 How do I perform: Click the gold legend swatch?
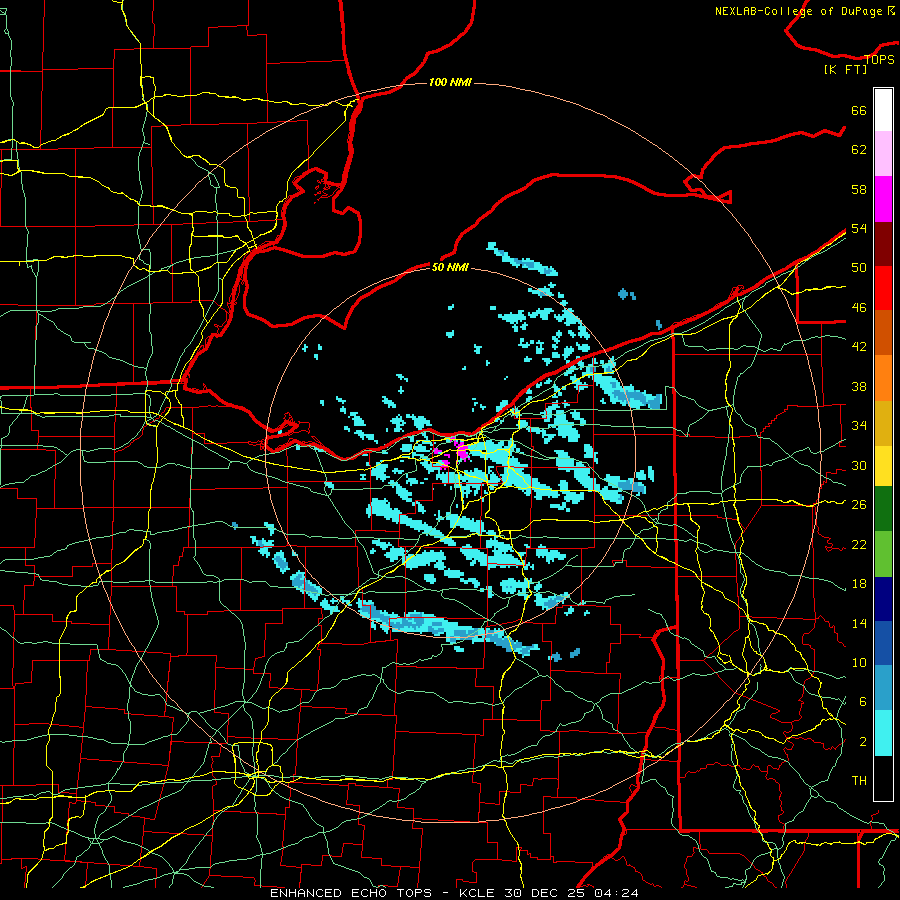pyautogui.click(x=883, y=423)
